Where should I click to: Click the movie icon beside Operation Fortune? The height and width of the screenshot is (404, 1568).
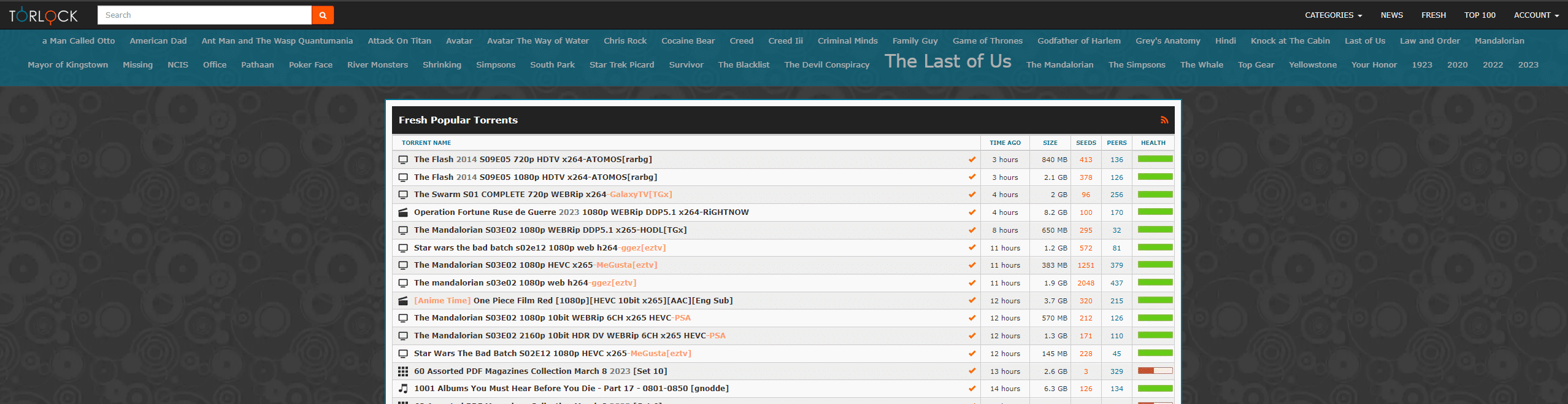(403, 212)
